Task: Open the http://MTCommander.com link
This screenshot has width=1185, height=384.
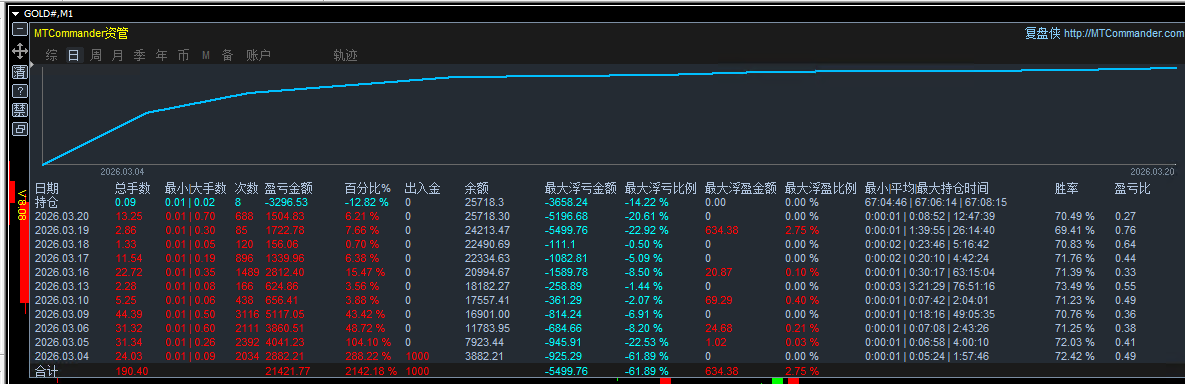Action: [1124, 33]
